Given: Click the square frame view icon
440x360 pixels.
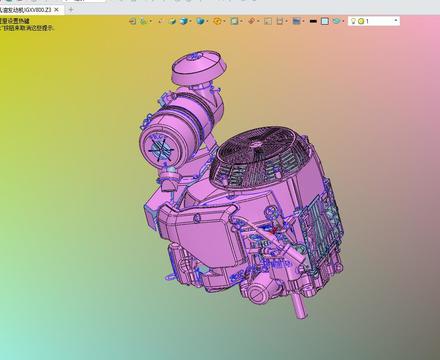Looking at the screenshot, I should (x=234, y=21).
